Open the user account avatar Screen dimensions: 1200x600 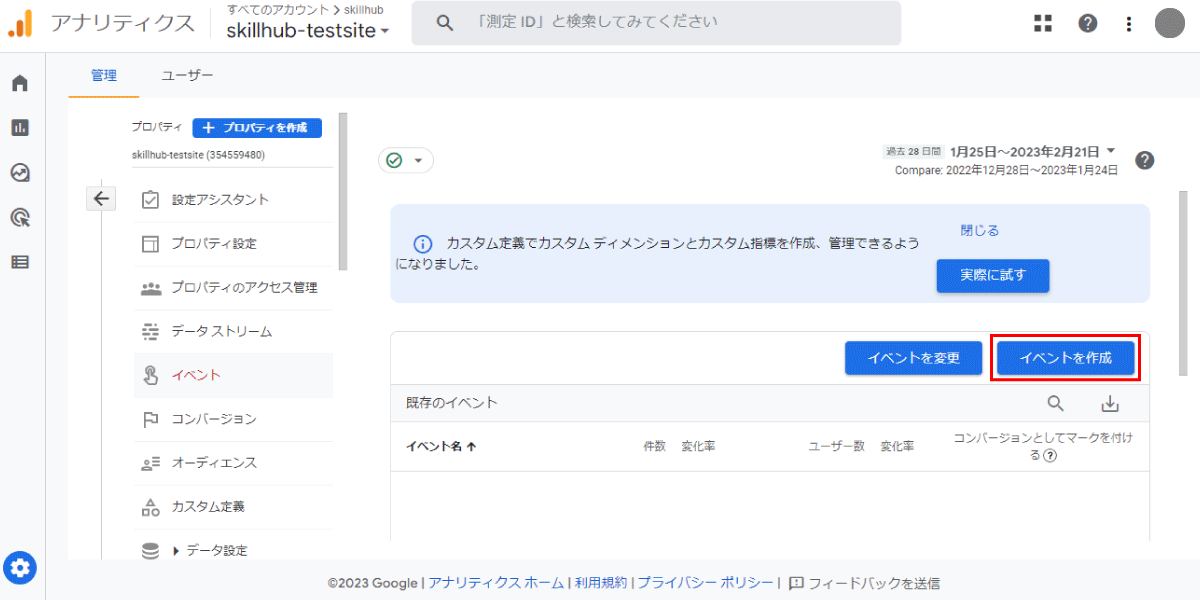click(x=1170, y=23)
